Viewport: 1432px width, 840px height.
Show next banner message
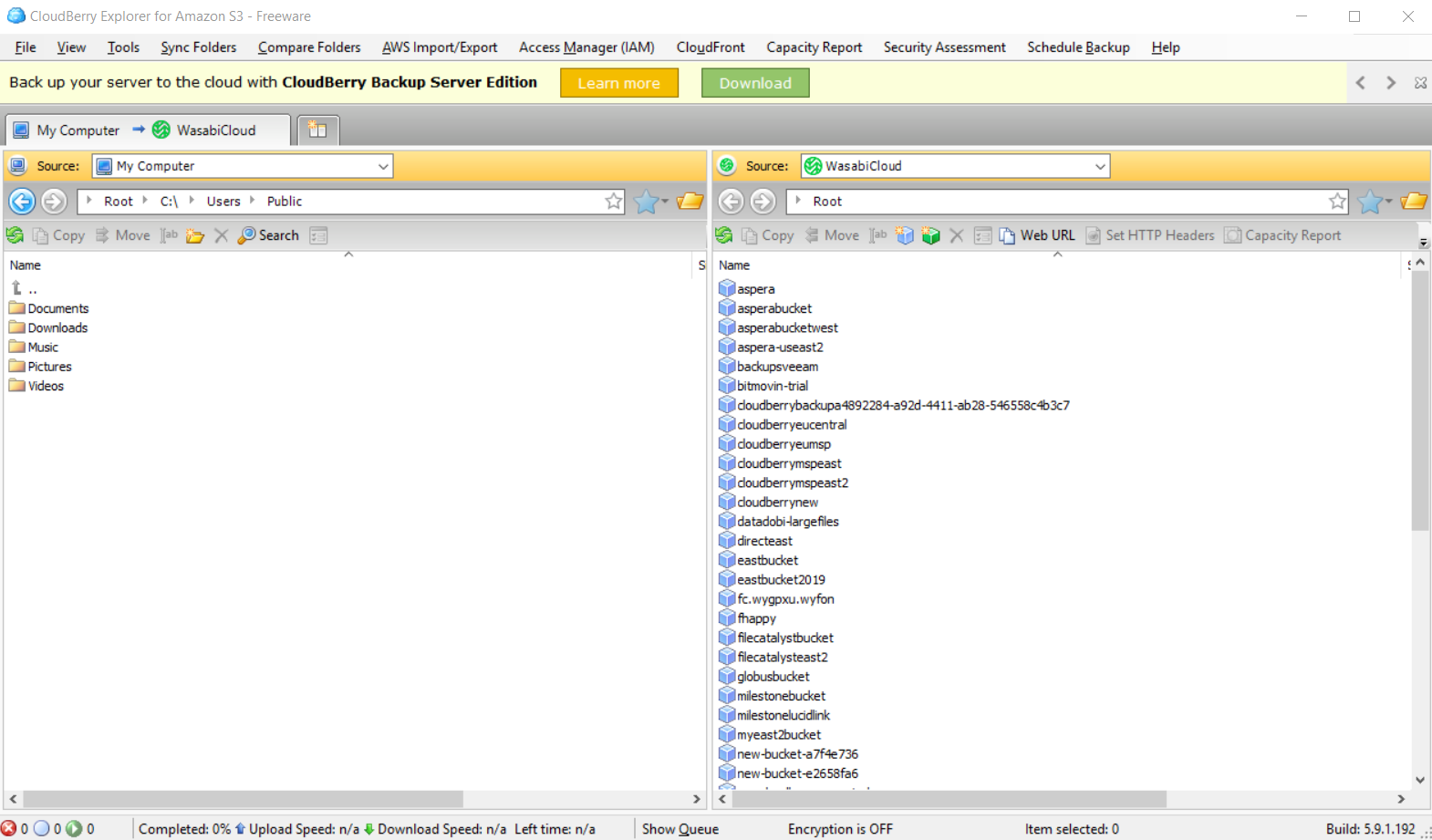tap(1391, 82)
